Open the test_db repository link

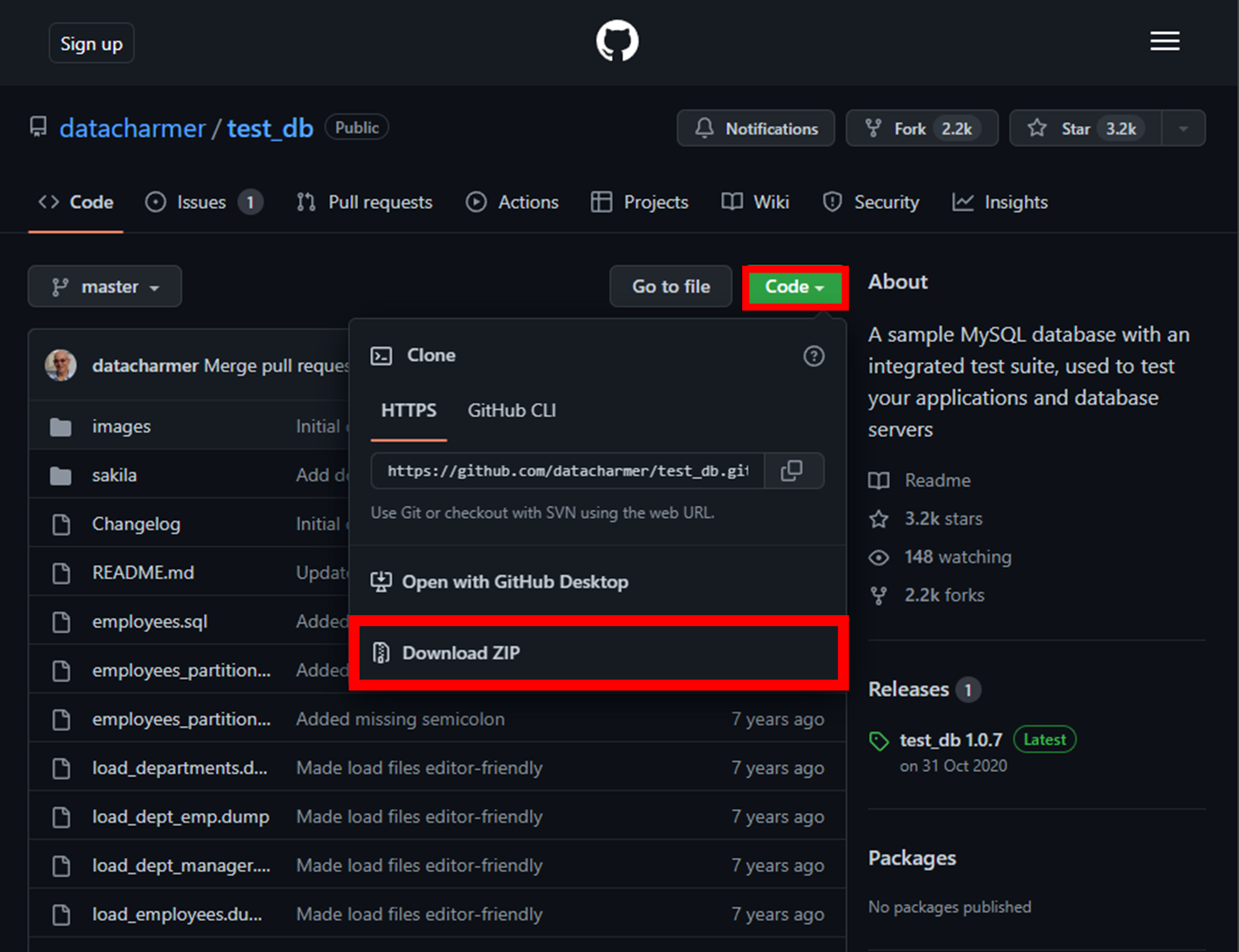coord(270,128)
